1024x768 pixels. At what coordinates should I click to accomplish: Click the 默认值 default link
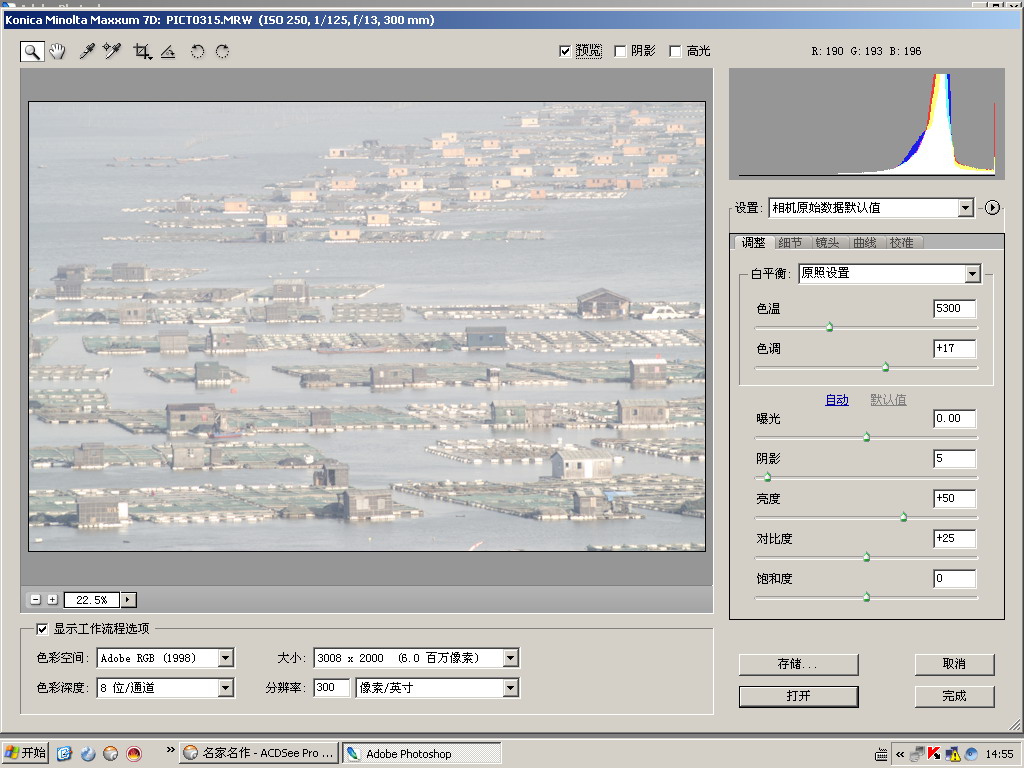coord(888,400)
